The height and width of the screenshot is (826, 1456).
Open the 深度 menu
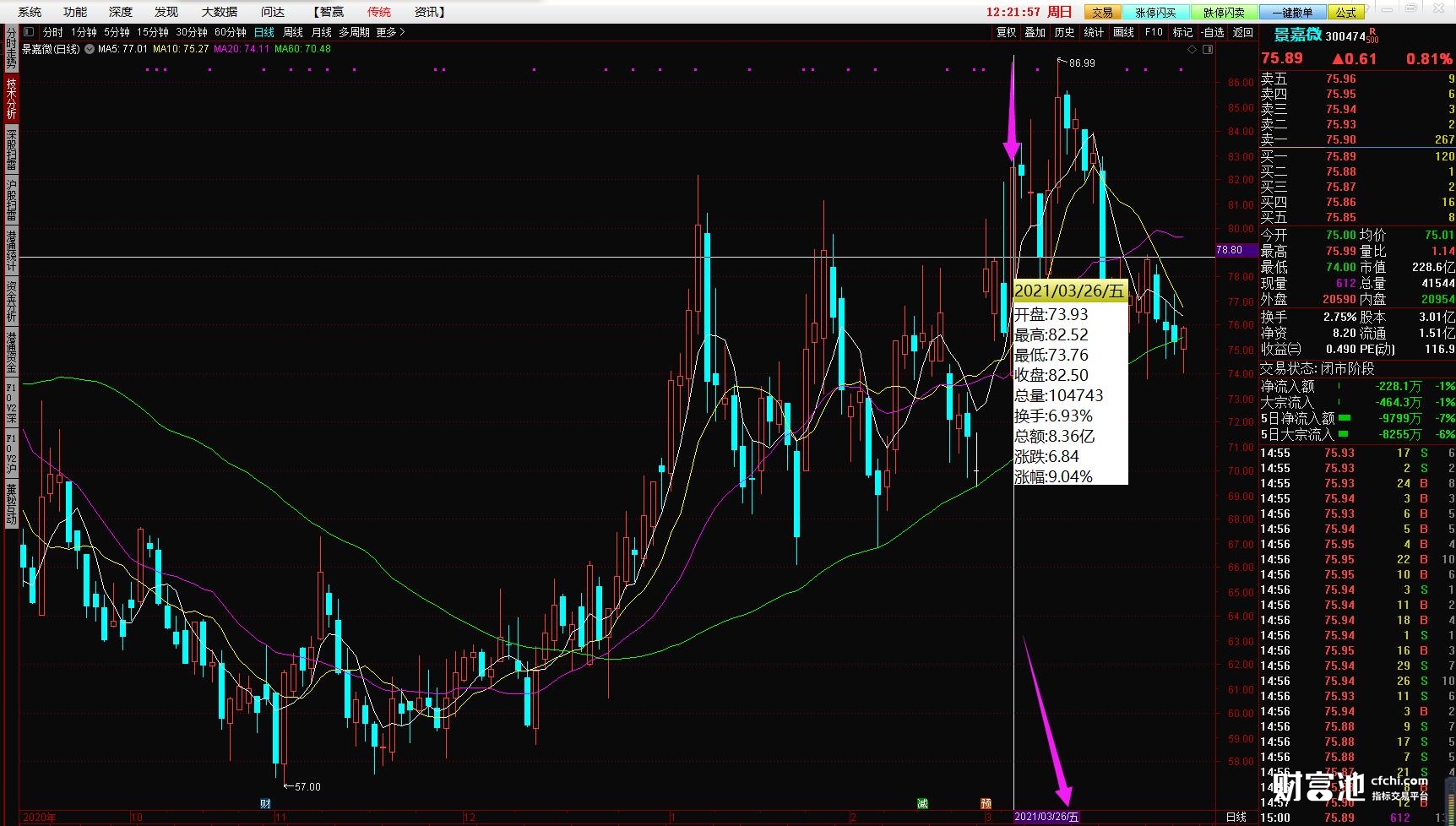121,12
